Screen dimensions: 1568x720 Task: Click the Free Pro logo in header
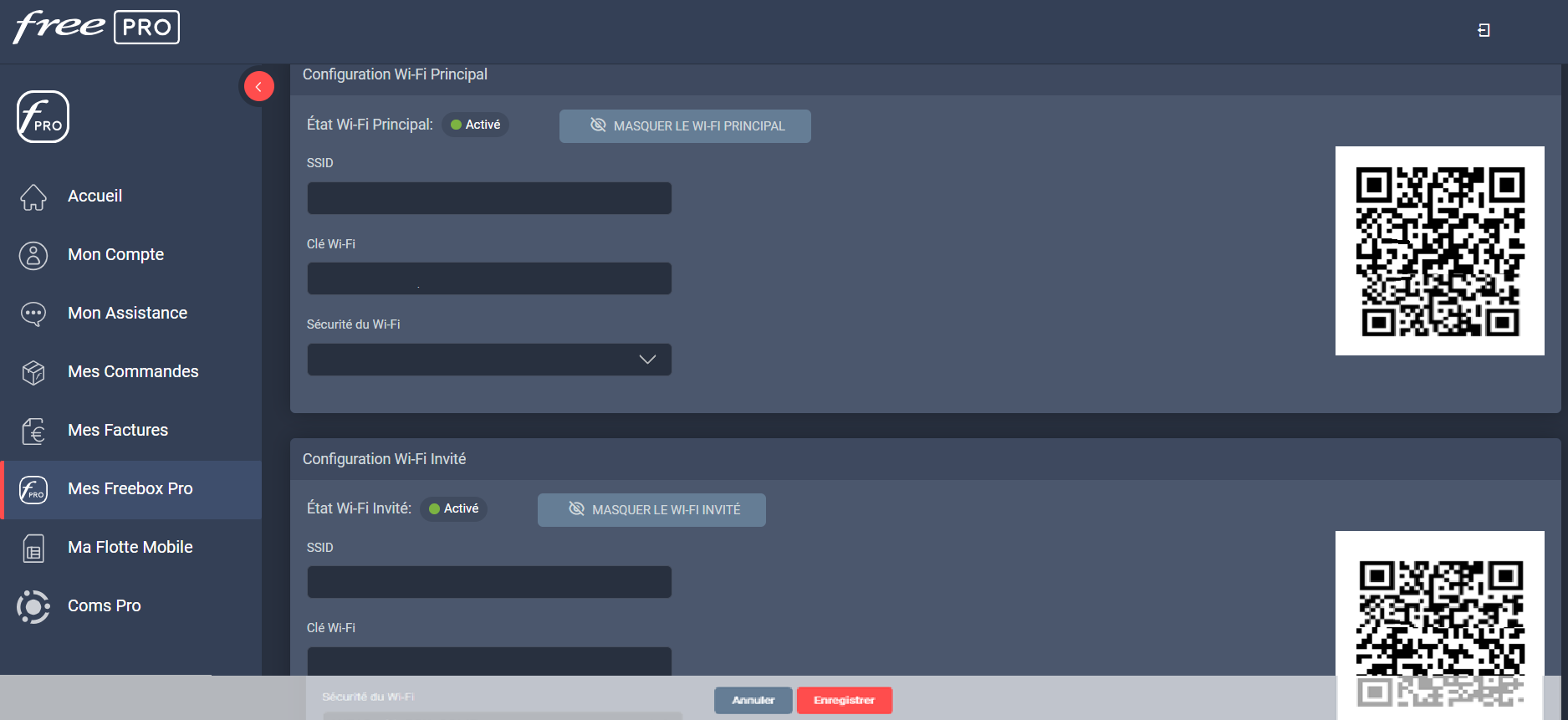point(96,27)
